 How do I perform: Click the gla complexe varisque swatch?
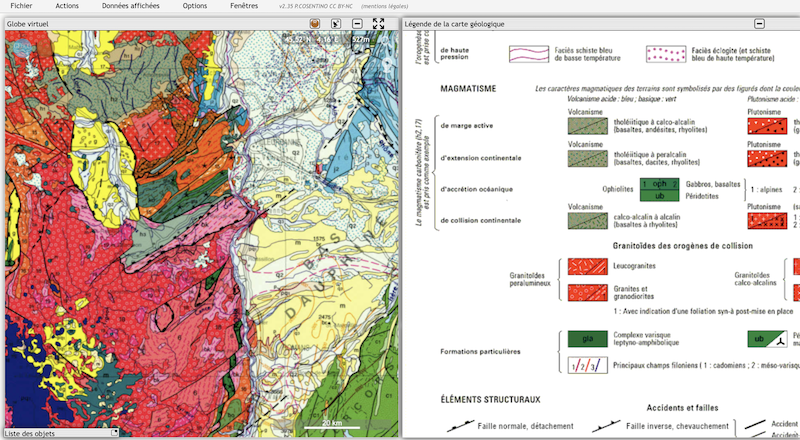click(x=588, y=339)
